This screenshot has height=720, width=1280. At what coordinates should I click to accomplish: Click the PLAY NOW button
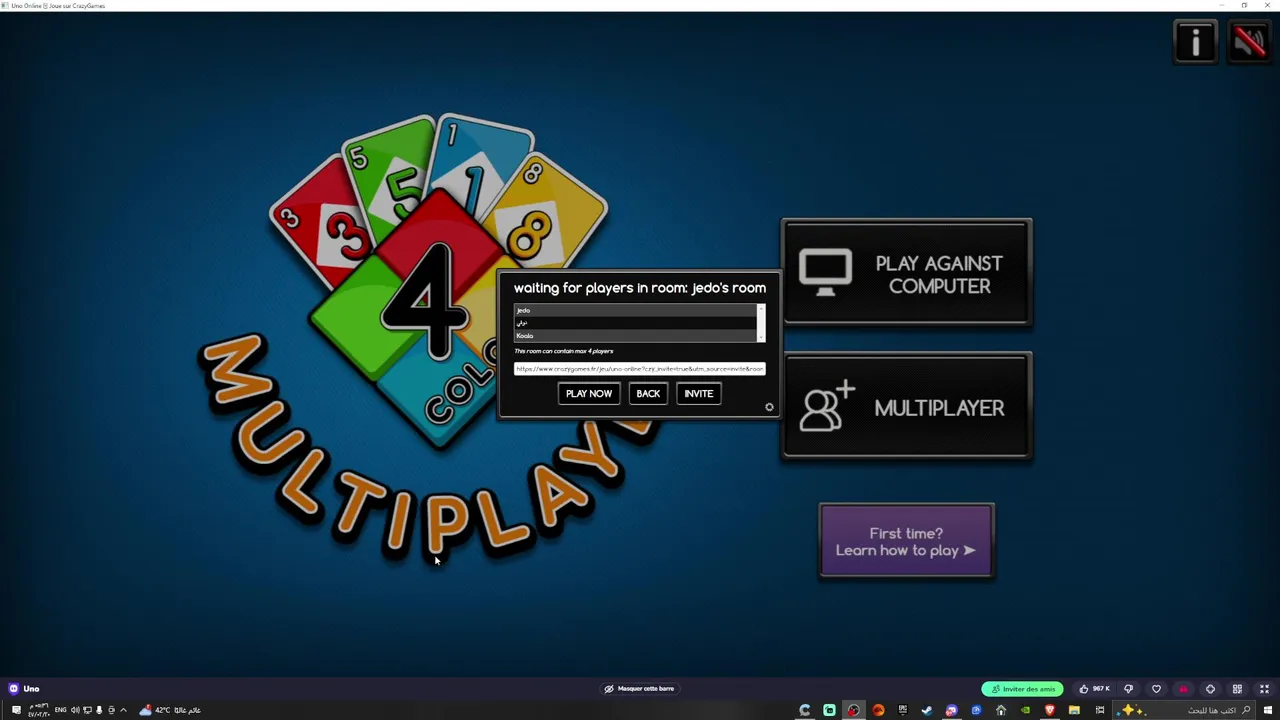589,393
